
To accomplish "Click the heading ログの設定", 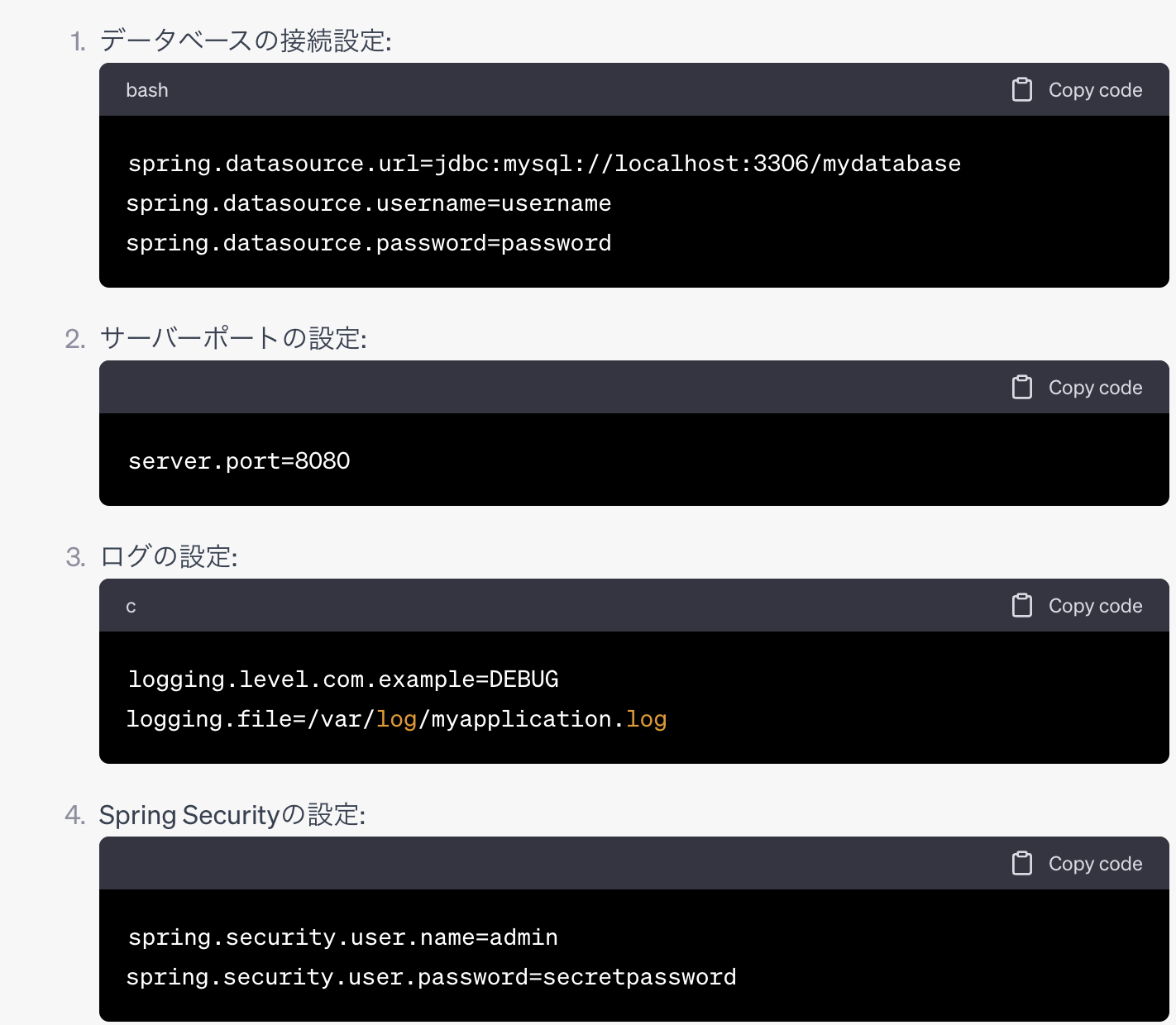I will pos(167,556).
